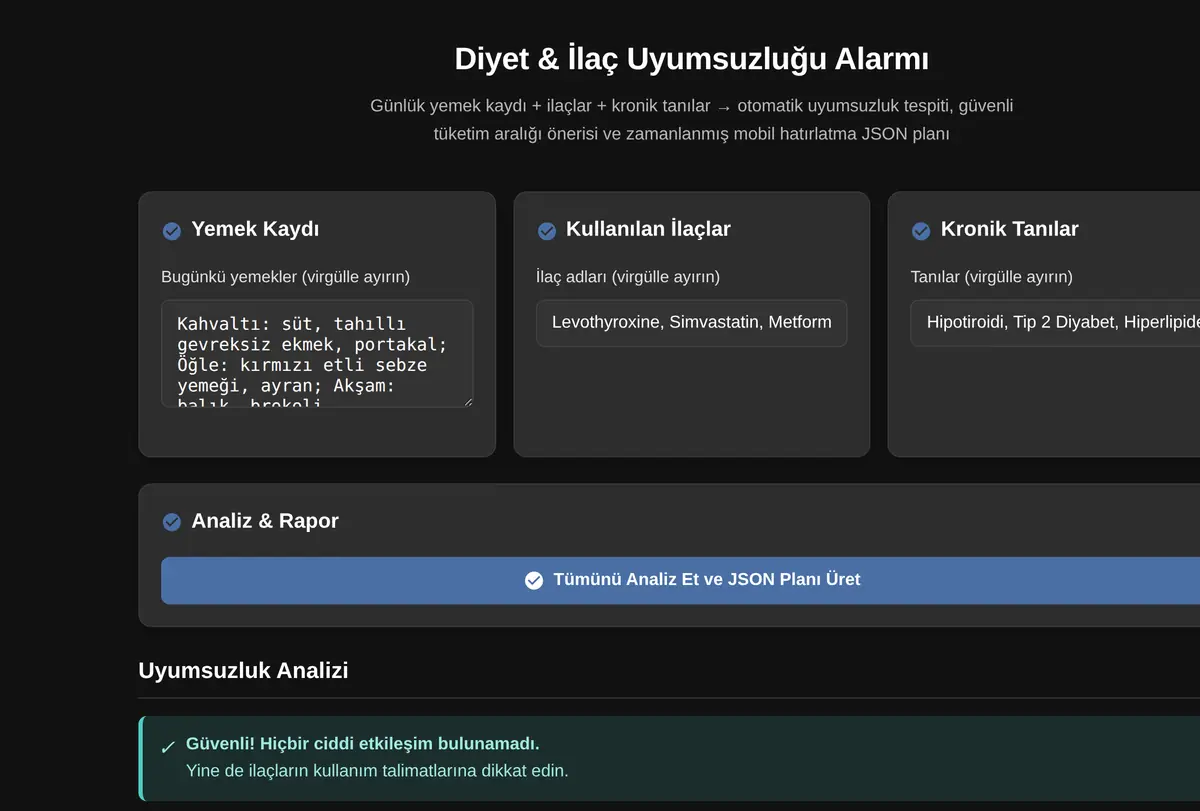
Task: Click the Analiz & Rapor heading
Action: pyautogui.click(x=265, y=521)
